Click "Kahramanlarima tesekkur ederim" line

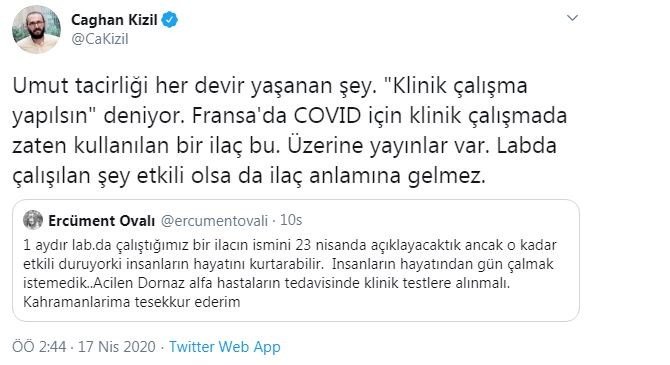tap(132, 302)
